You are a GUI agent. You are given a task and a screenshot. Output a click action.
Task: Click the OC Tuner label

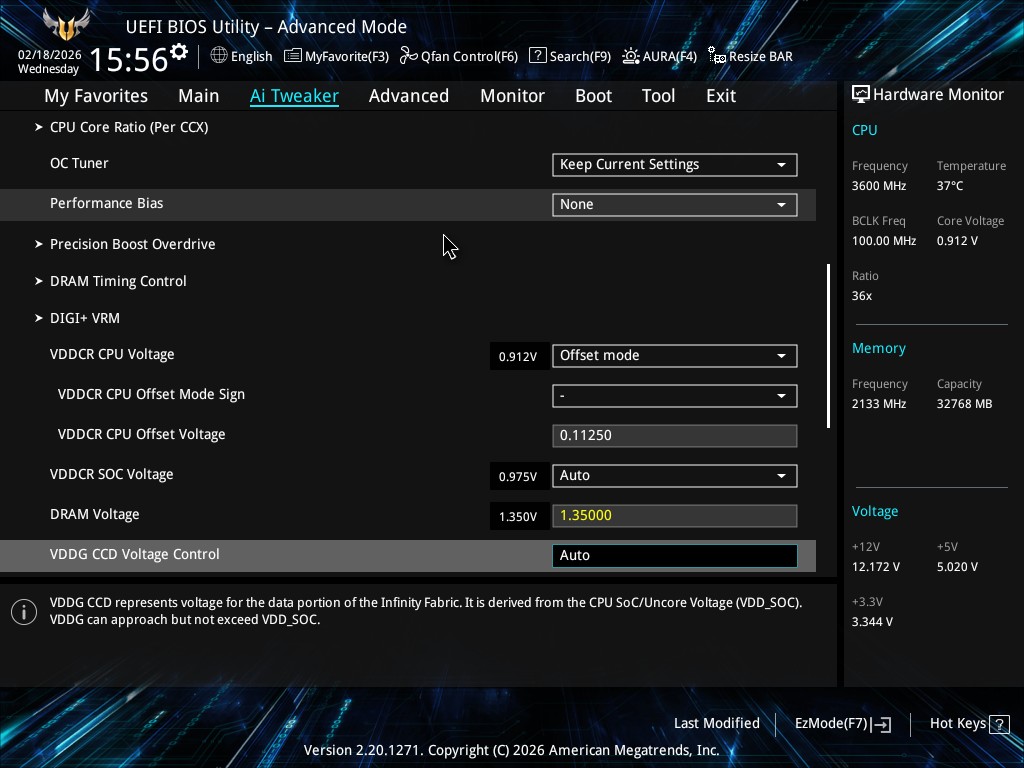point(79,163)
